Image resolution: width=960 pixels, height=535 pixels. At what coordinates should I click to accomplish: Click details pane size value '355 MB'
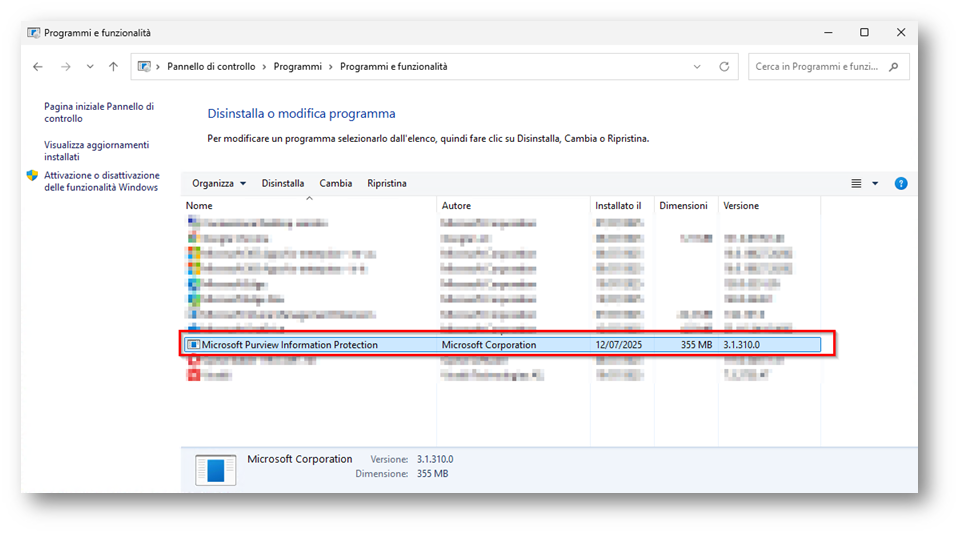[x=432, y=474]
